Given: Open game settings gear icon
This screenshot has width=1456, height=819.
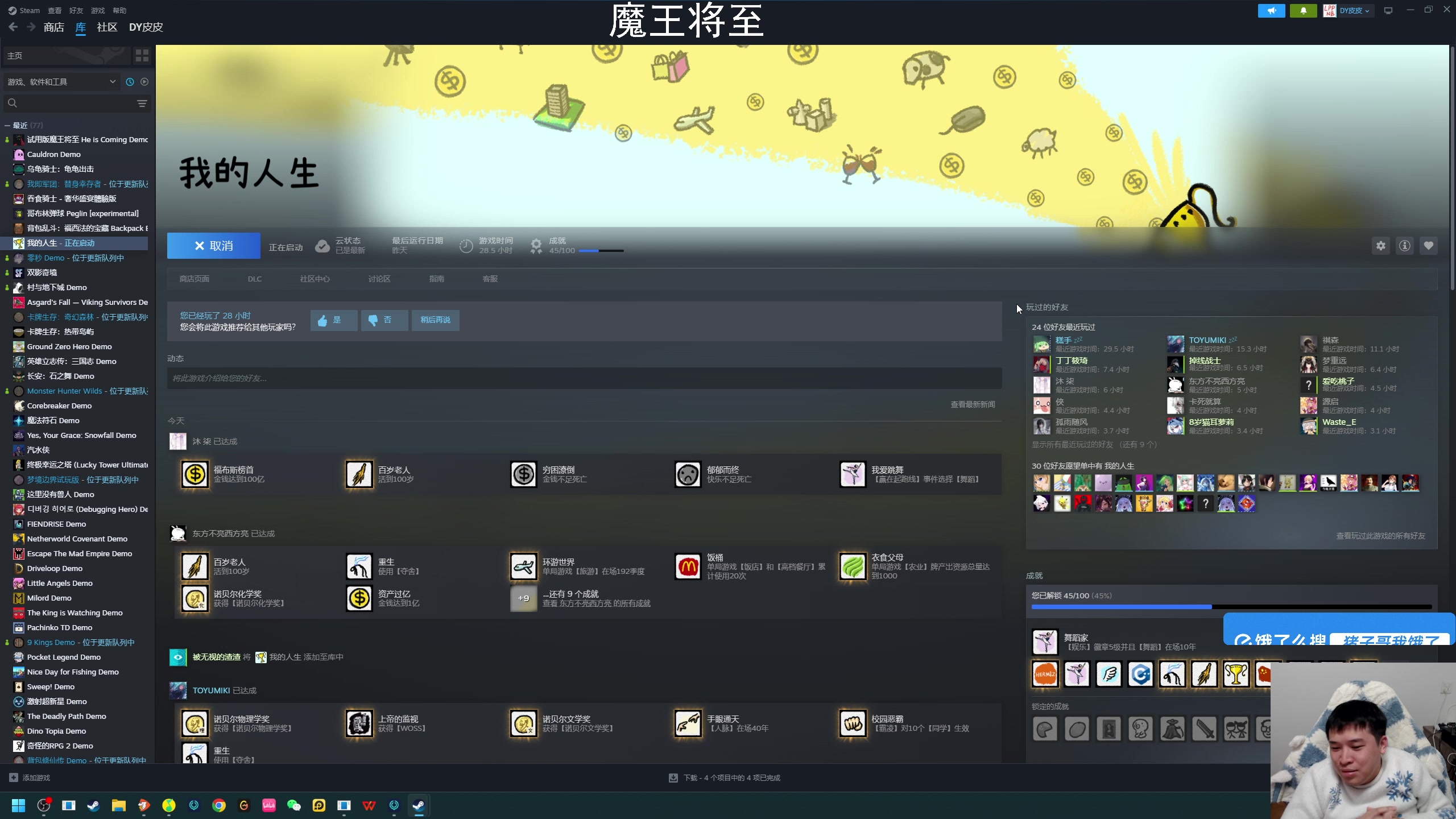Looking at the screenshot, I should pos(1381,246).
